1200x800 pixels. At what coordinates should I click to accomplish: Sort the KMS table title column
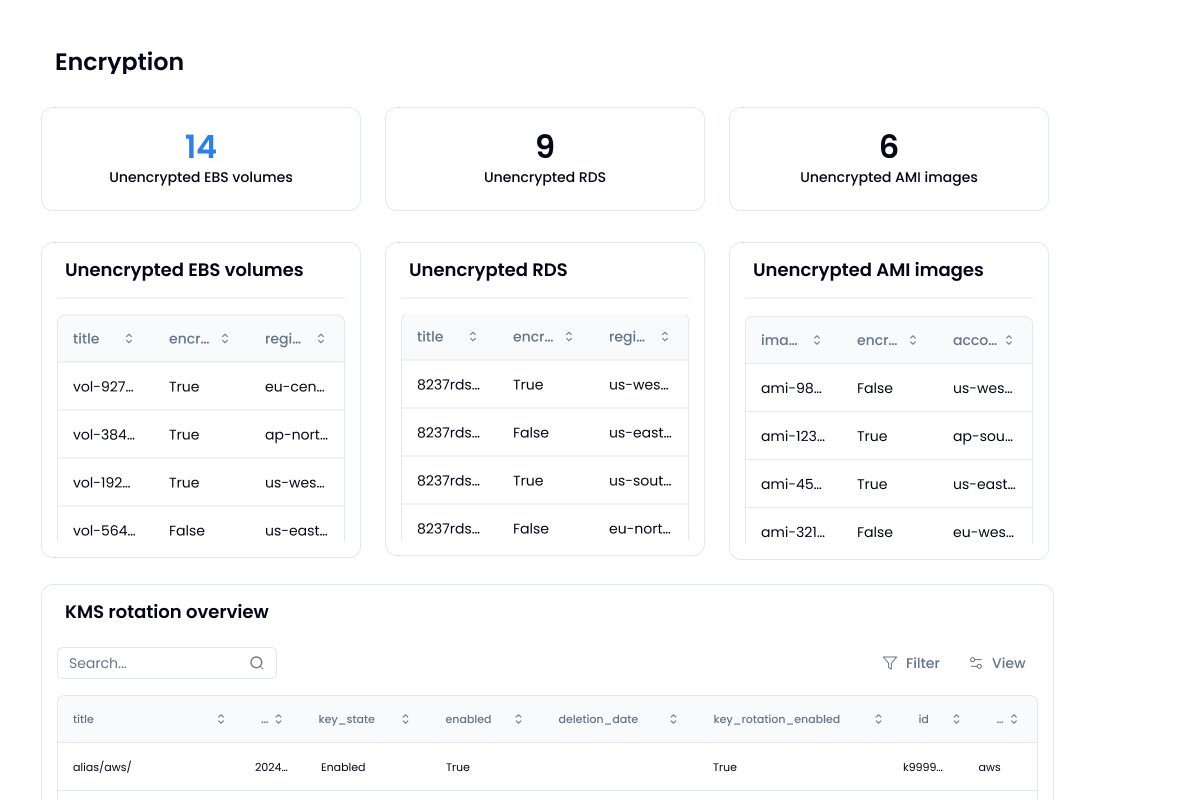[220, 719]
